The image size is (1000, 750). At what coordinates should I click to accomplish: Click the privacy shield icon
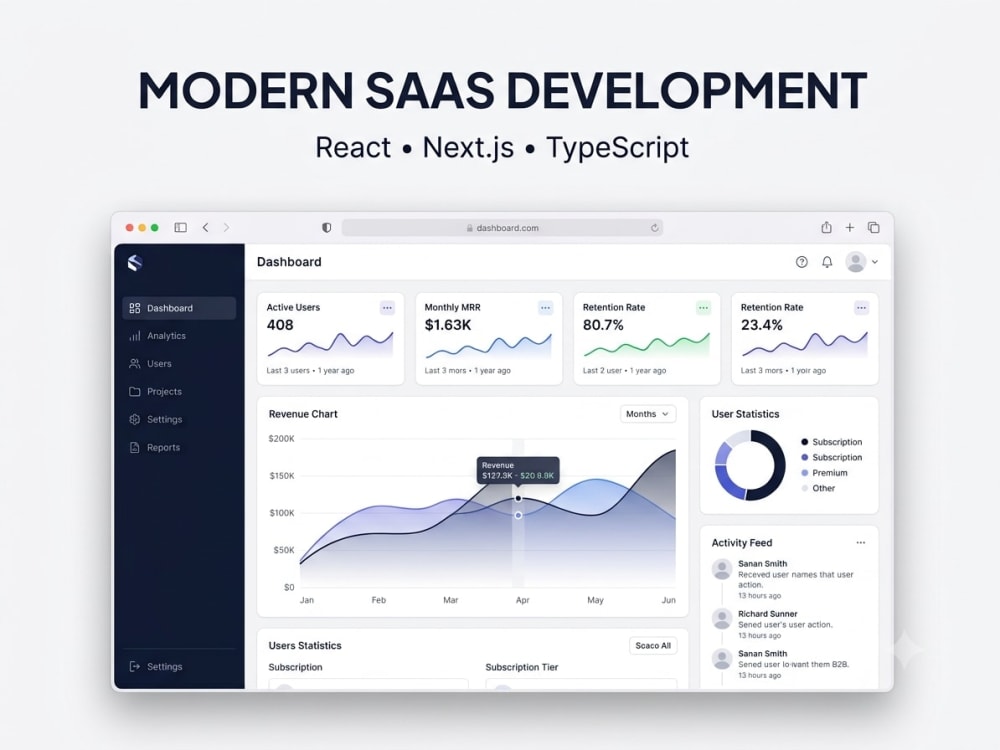(x=327, y=228)
